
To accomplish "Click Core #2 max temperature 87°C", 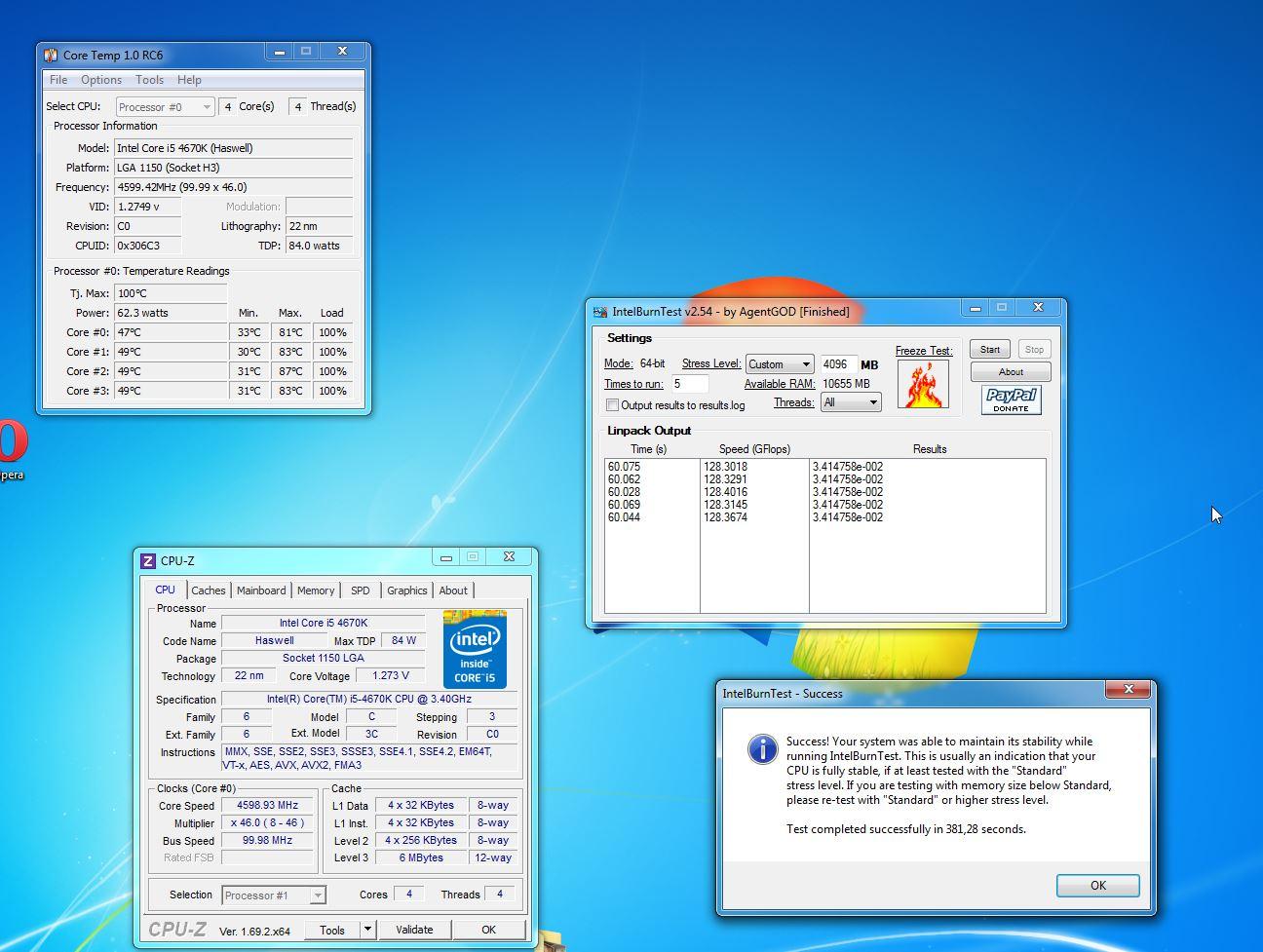I will coord(291,371).
